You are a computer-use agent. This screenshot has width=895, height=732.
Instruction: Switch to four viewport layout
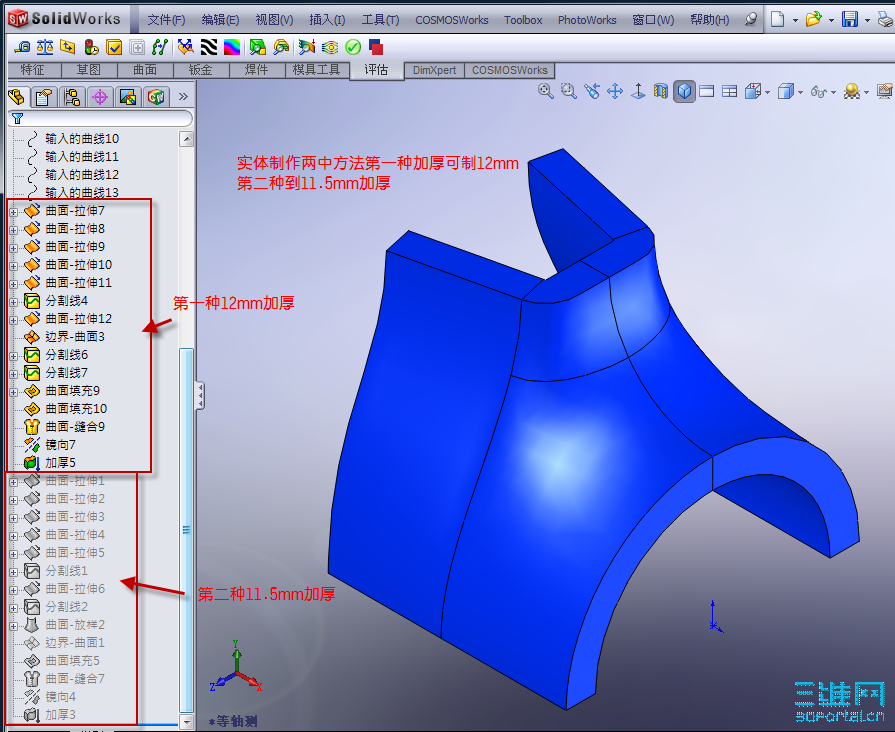coord(729,91)
